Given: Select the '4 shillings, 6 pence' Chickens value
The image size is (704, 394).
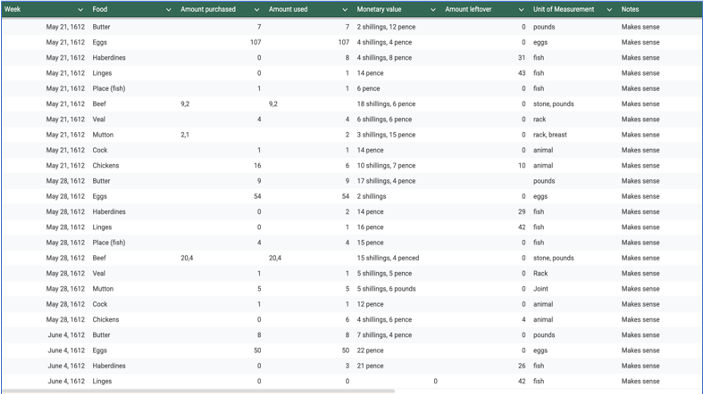Looking at the screenshot, I should point(384,320).
